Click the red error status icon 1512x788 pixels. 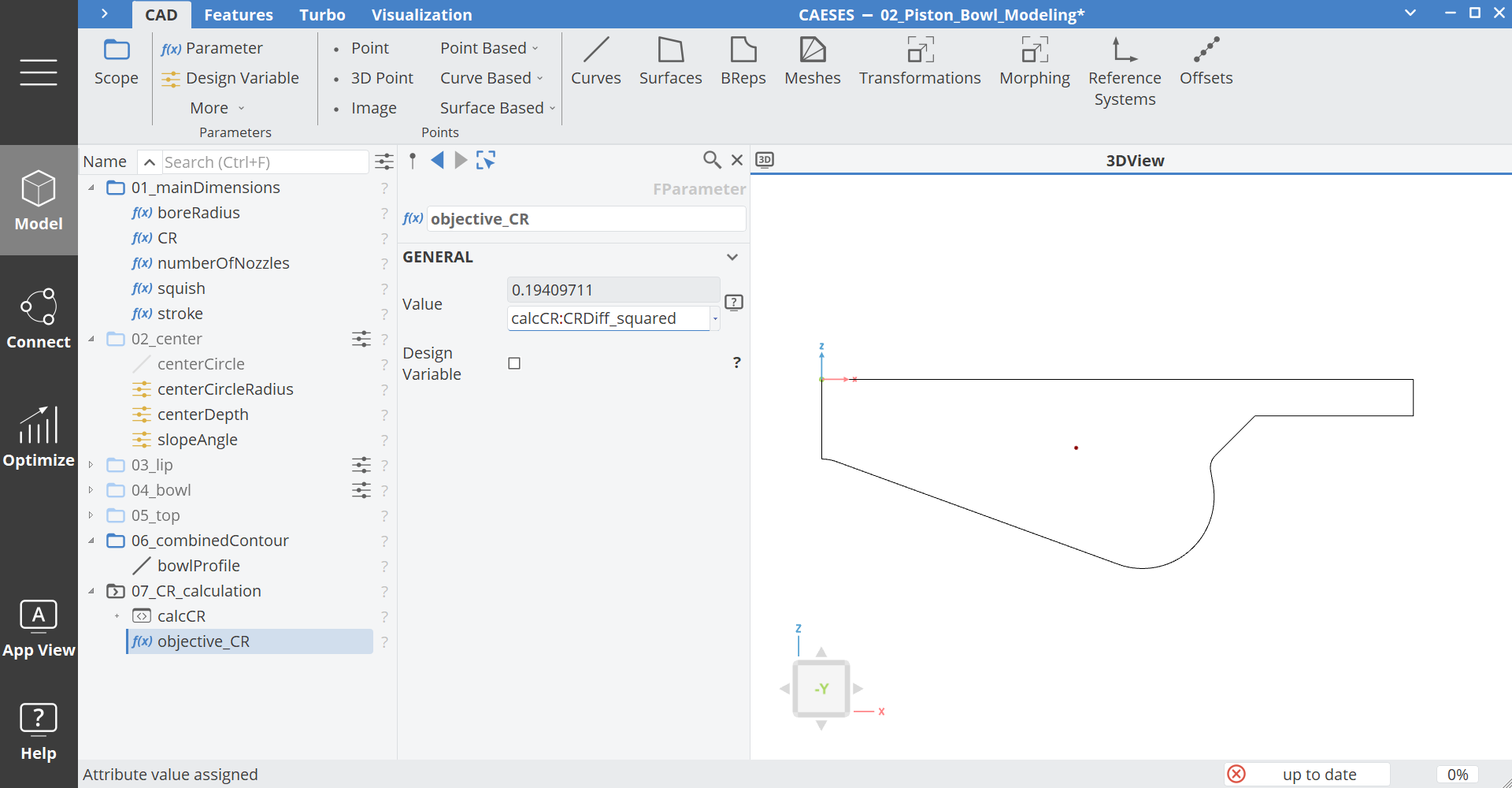1237,774
